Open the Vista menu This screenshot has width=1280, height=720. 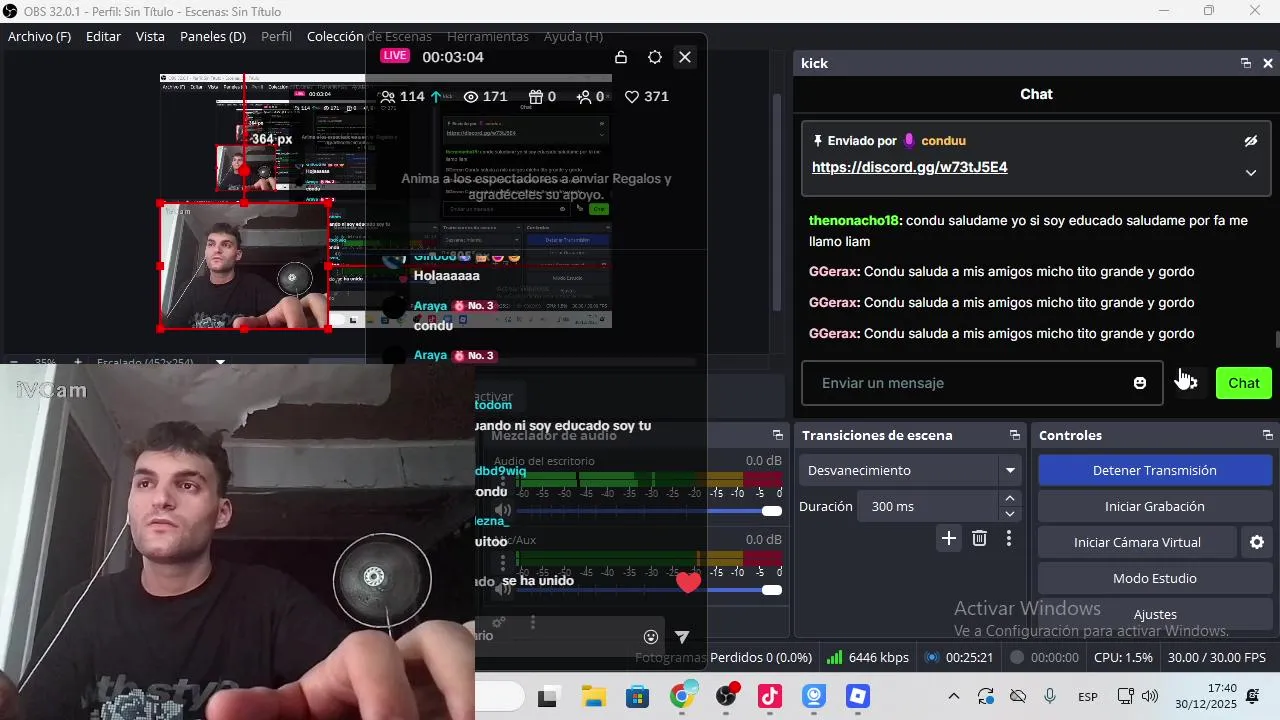click(150, 36)
